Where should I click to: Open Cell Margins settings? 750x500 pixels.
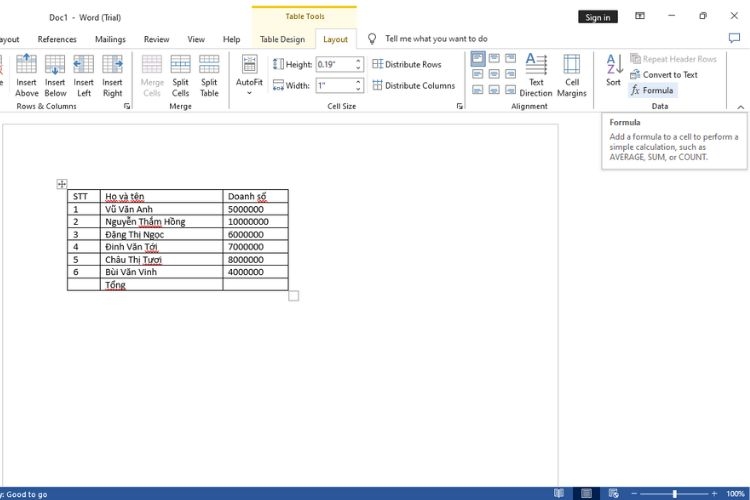(x=572, y=75)
